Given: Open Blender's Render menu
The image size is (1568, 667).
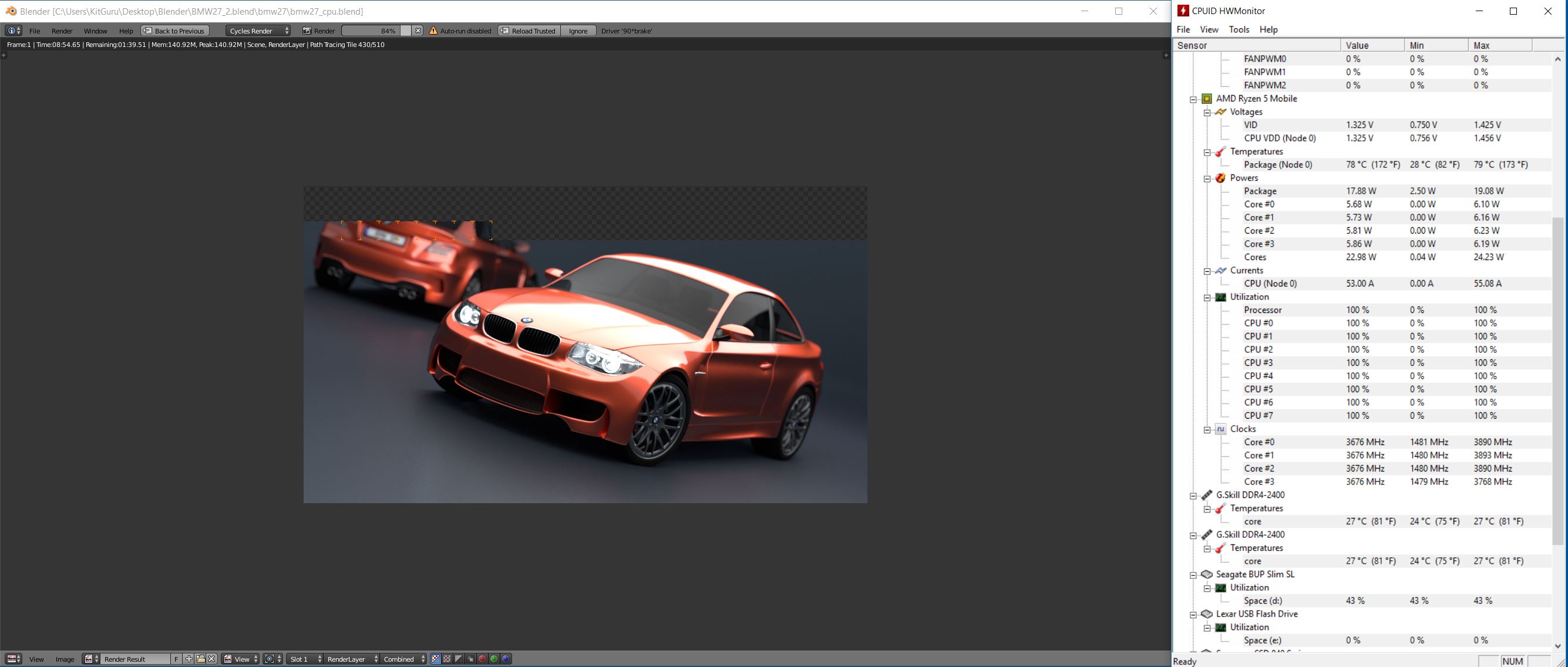Looking at the screenshot, I should (x=62, y=31).
